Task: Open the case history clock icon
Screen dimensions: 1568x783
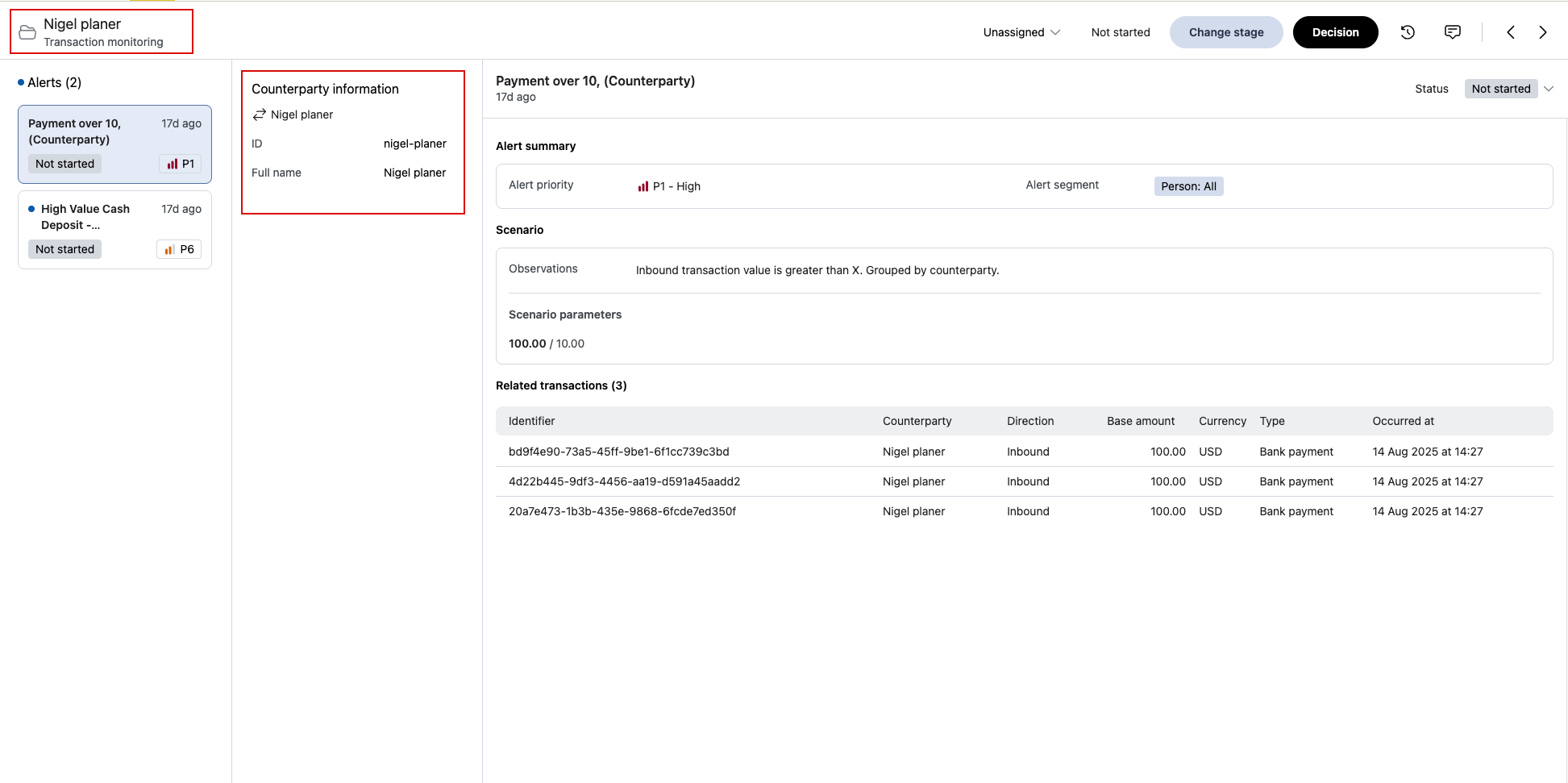Action: [1408, 32]
